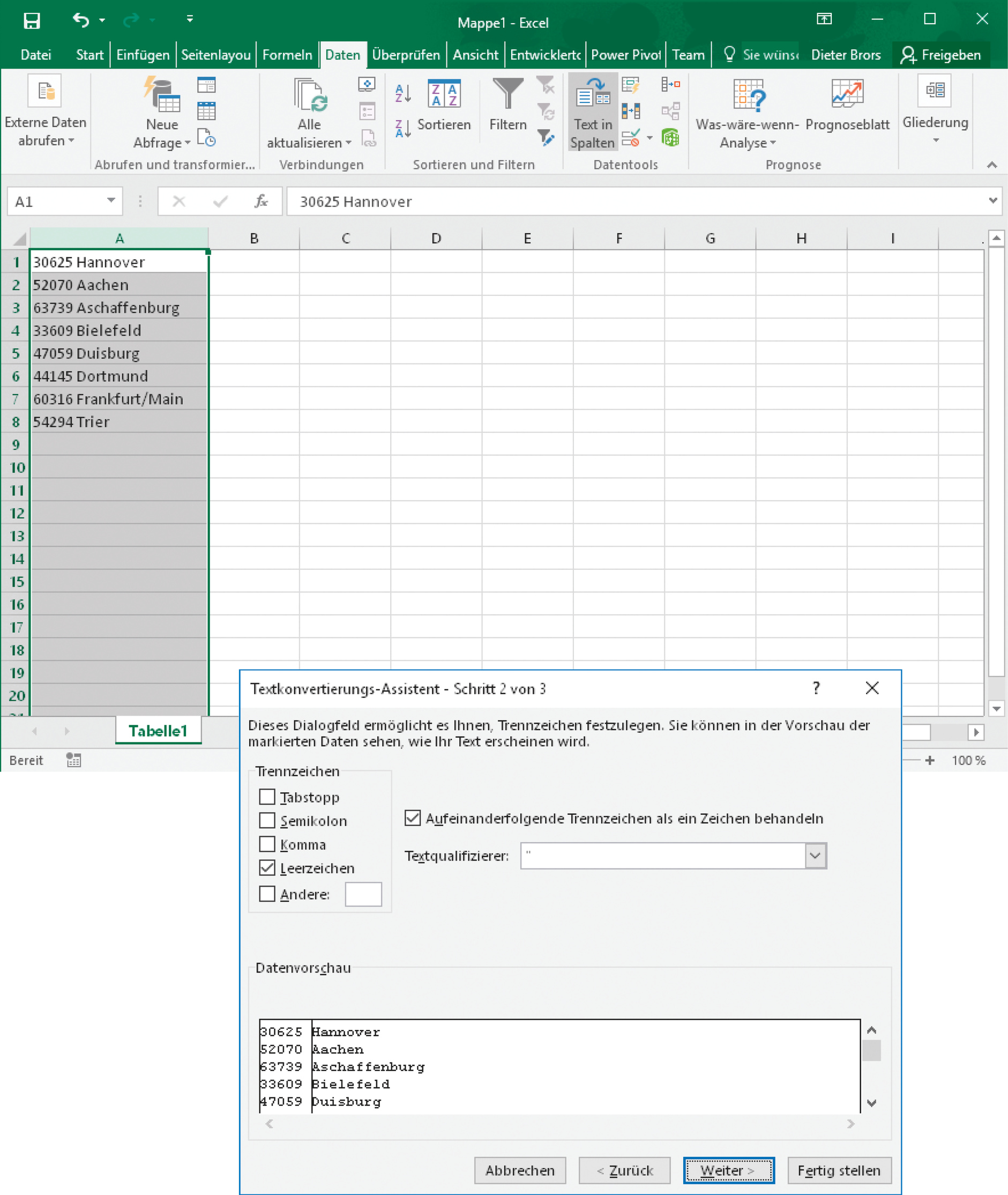
Task: Click the Sortieren icon
Action: coord(444,94)
